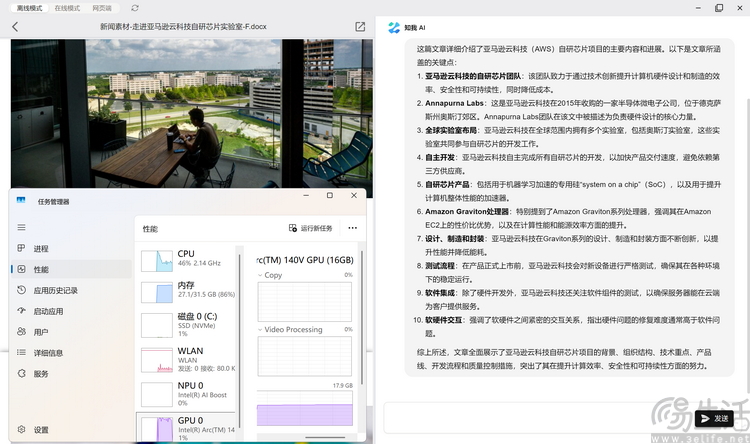Click the performance list vertical scrollbar
The width and height of the screenshot is (750, 444).
pyautogui.click(x=239, y=340)
